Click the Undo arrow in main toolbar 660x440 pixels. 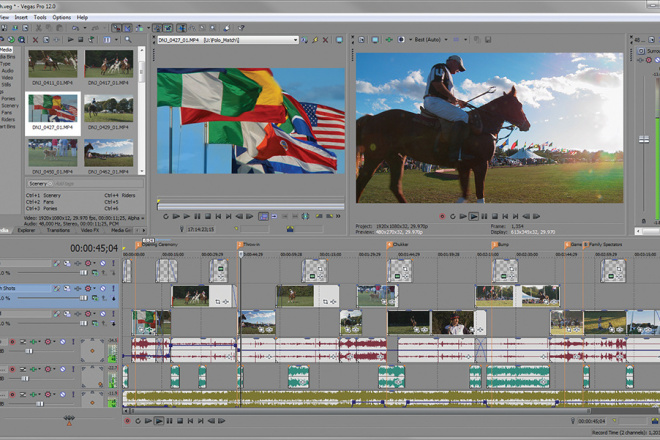point(75,28)
